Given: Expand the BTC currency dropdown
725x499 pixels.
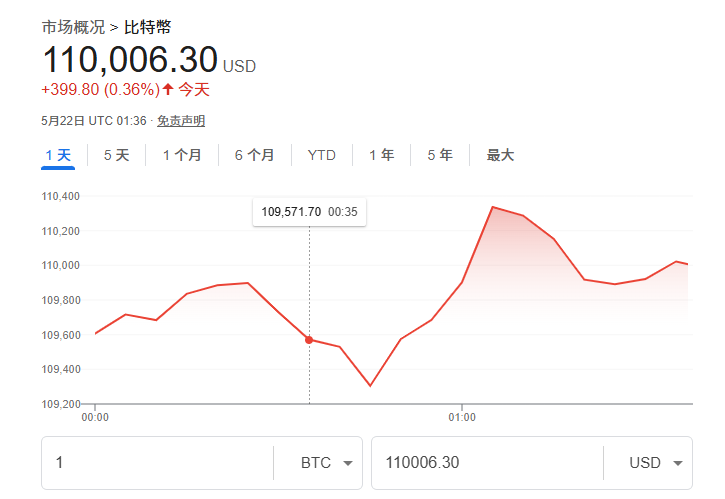Looking at the screenshot, I should point(328,463).
